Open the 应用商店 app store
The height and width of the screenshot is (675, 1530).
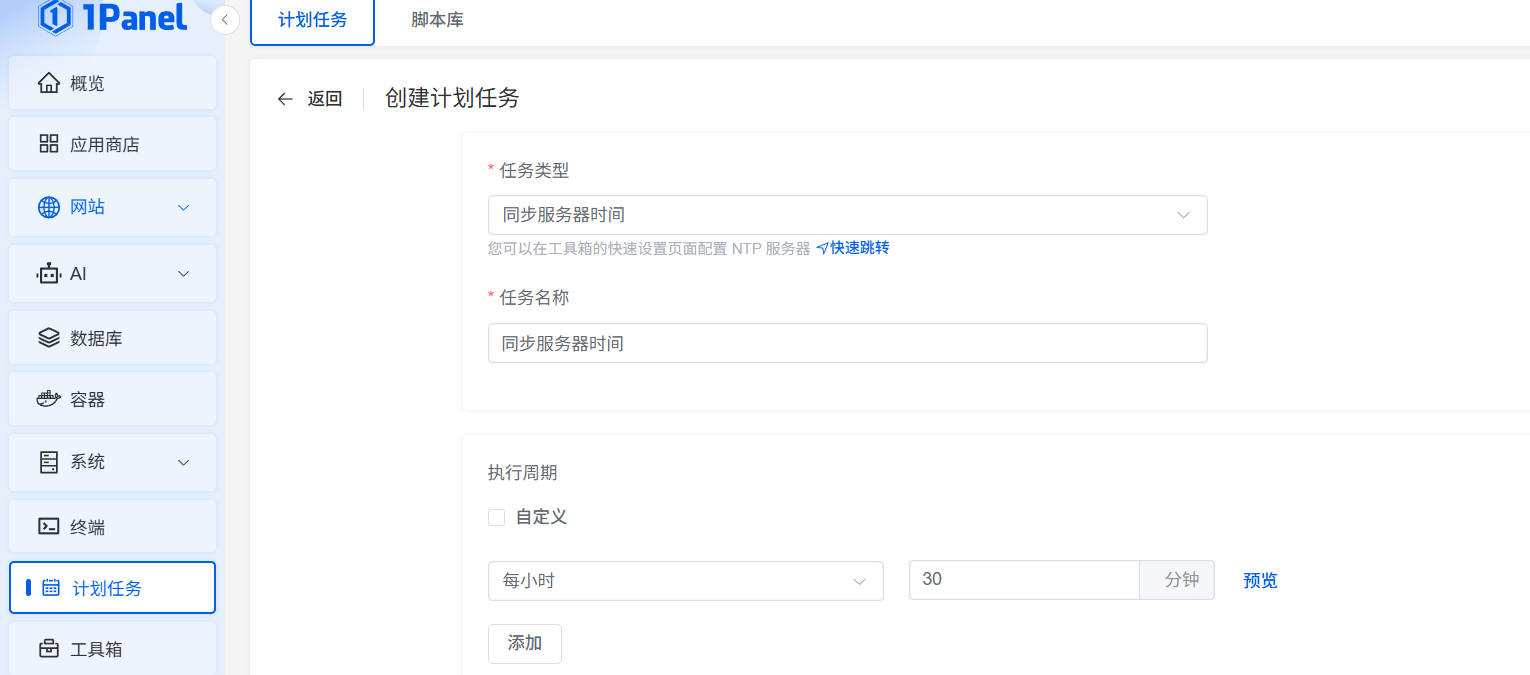point(112,143)
